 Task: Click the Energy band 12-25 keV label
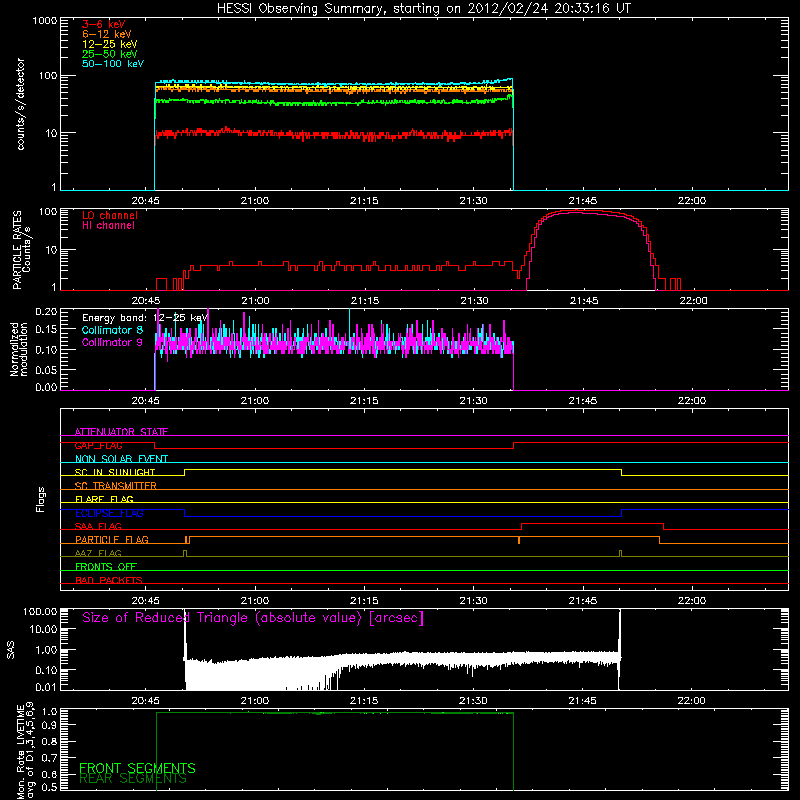(145, 318)
